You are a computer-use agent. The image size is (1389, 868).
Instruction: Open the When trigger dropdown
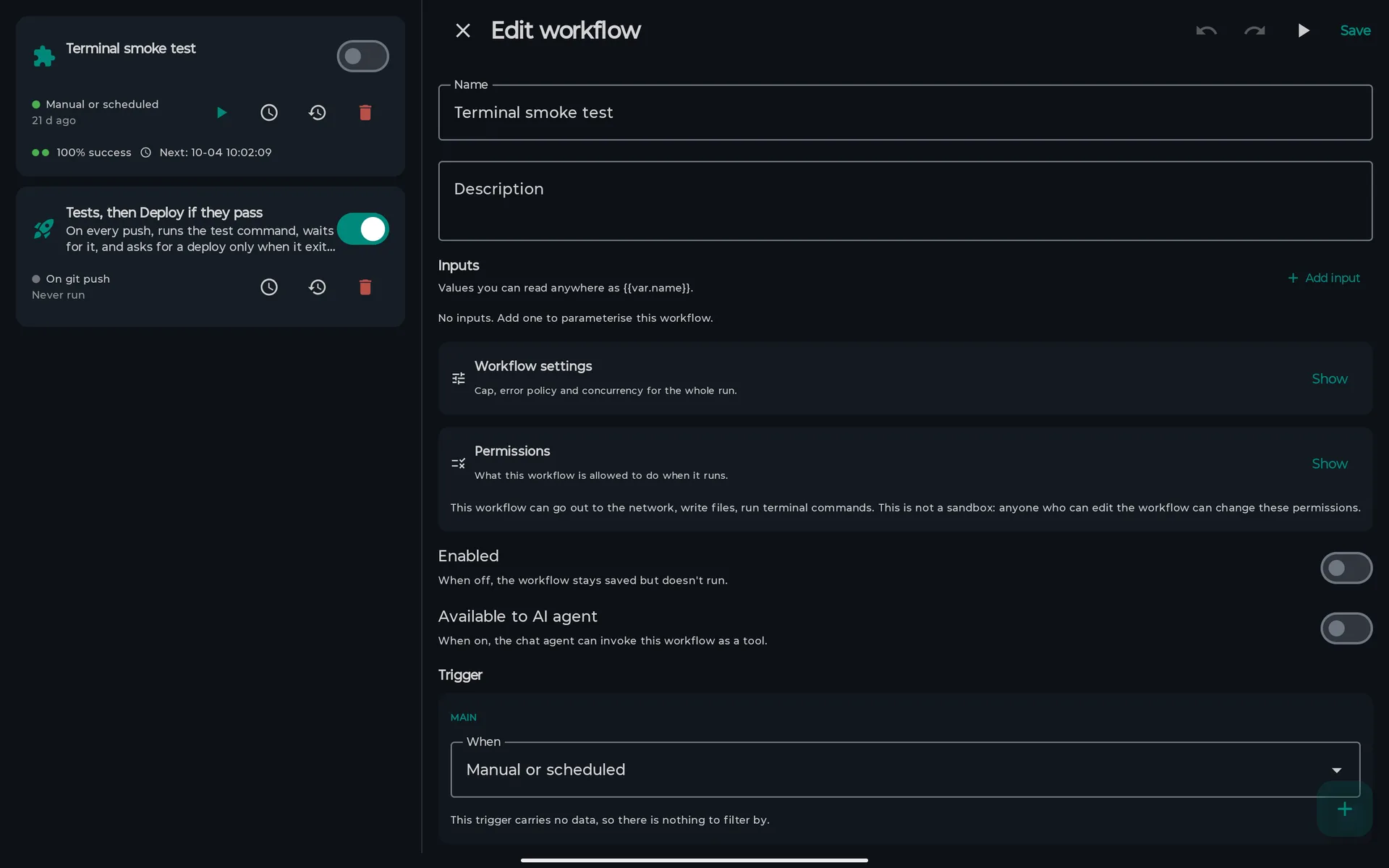pos(905,770)
